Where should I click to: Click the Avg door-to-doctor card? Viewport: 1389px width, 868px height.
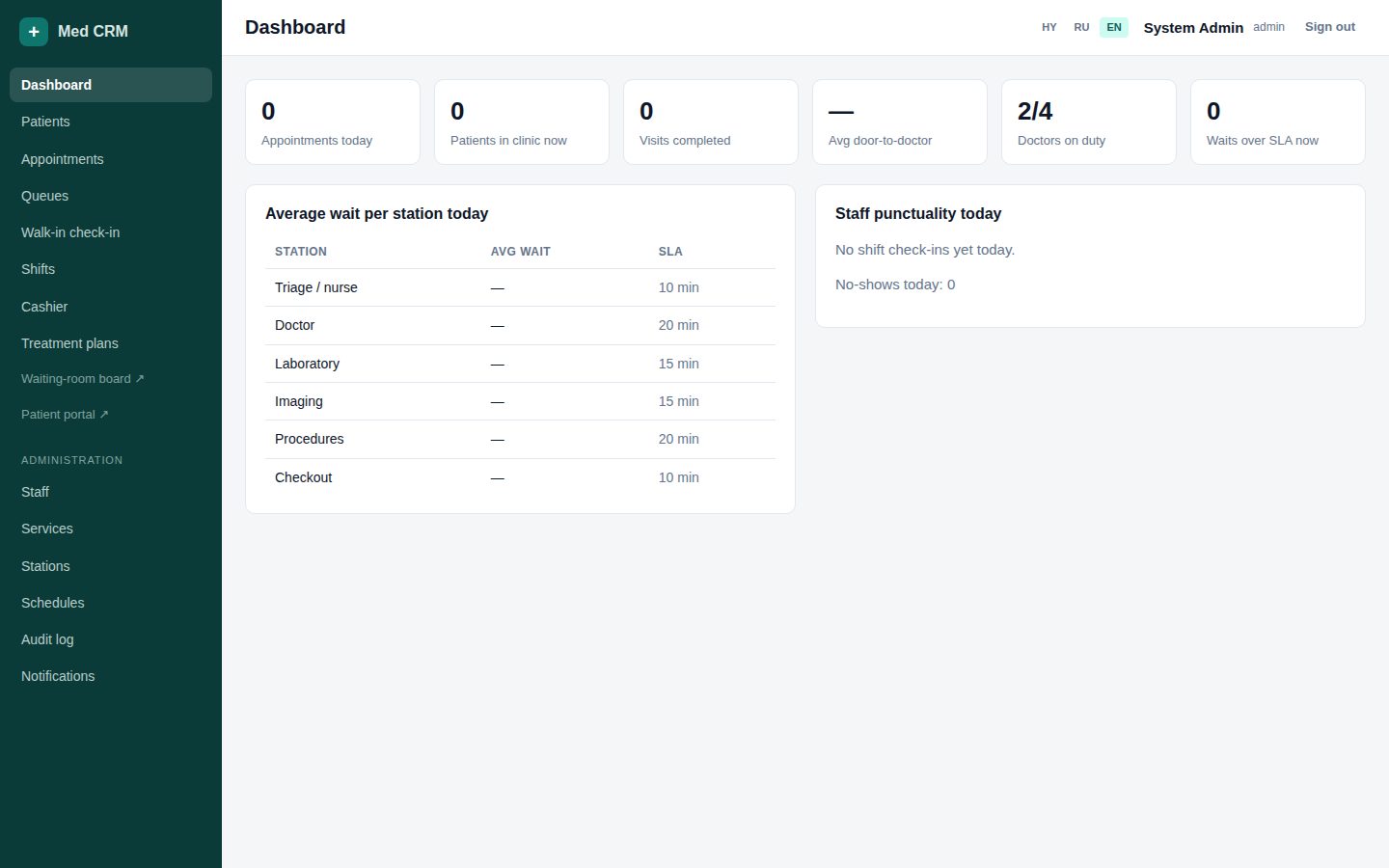pos(900,122)
